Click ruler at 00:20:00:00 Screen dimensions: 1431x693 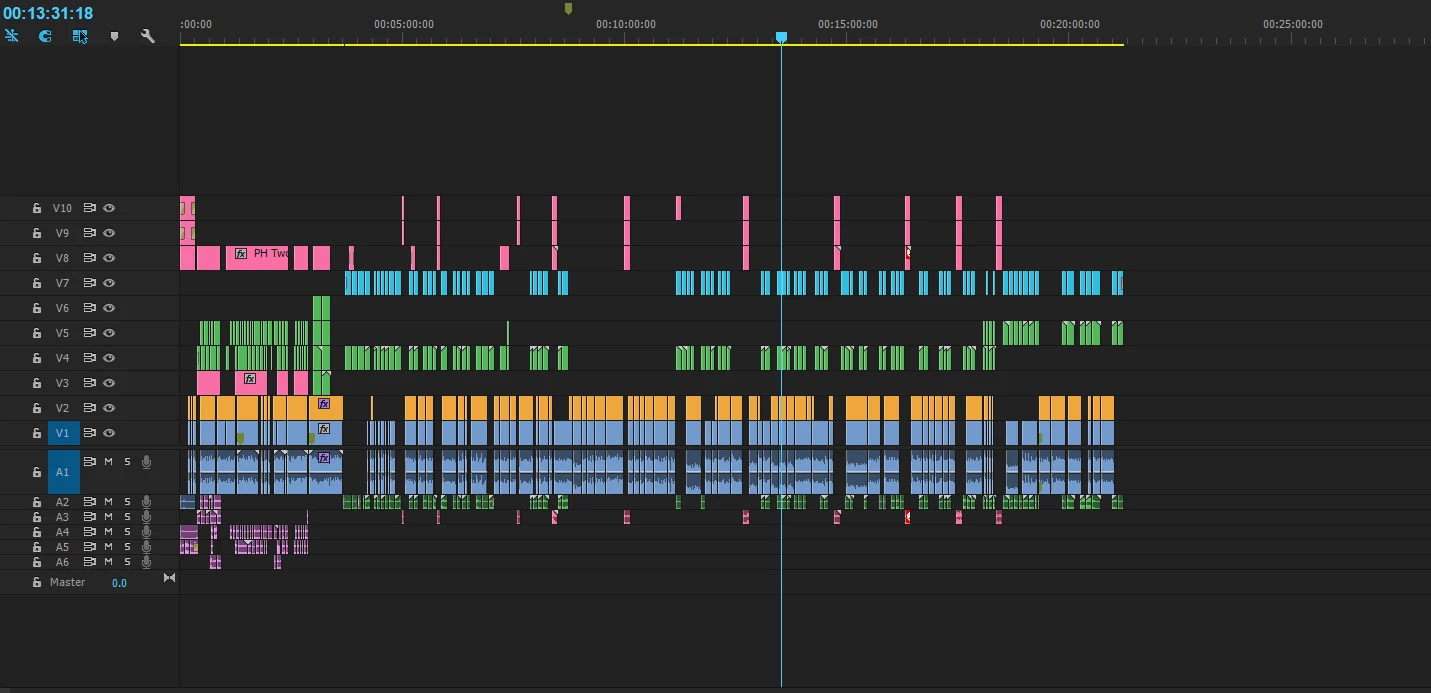(1069, 24)
